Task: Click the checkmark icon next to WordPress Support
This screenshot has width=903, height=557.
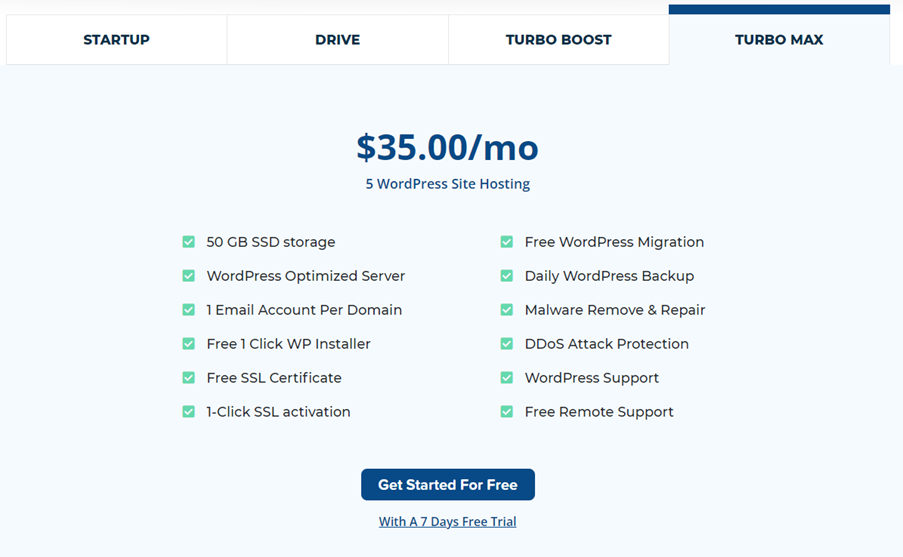Action: 507,378
